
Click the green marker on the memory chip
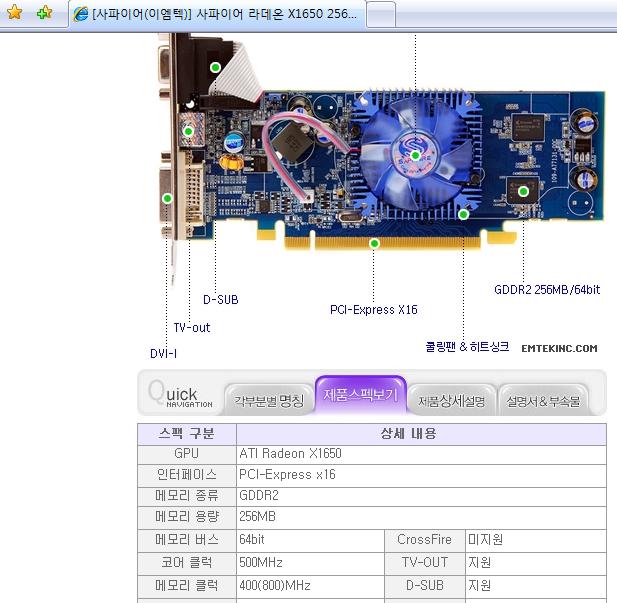(523, 192)
